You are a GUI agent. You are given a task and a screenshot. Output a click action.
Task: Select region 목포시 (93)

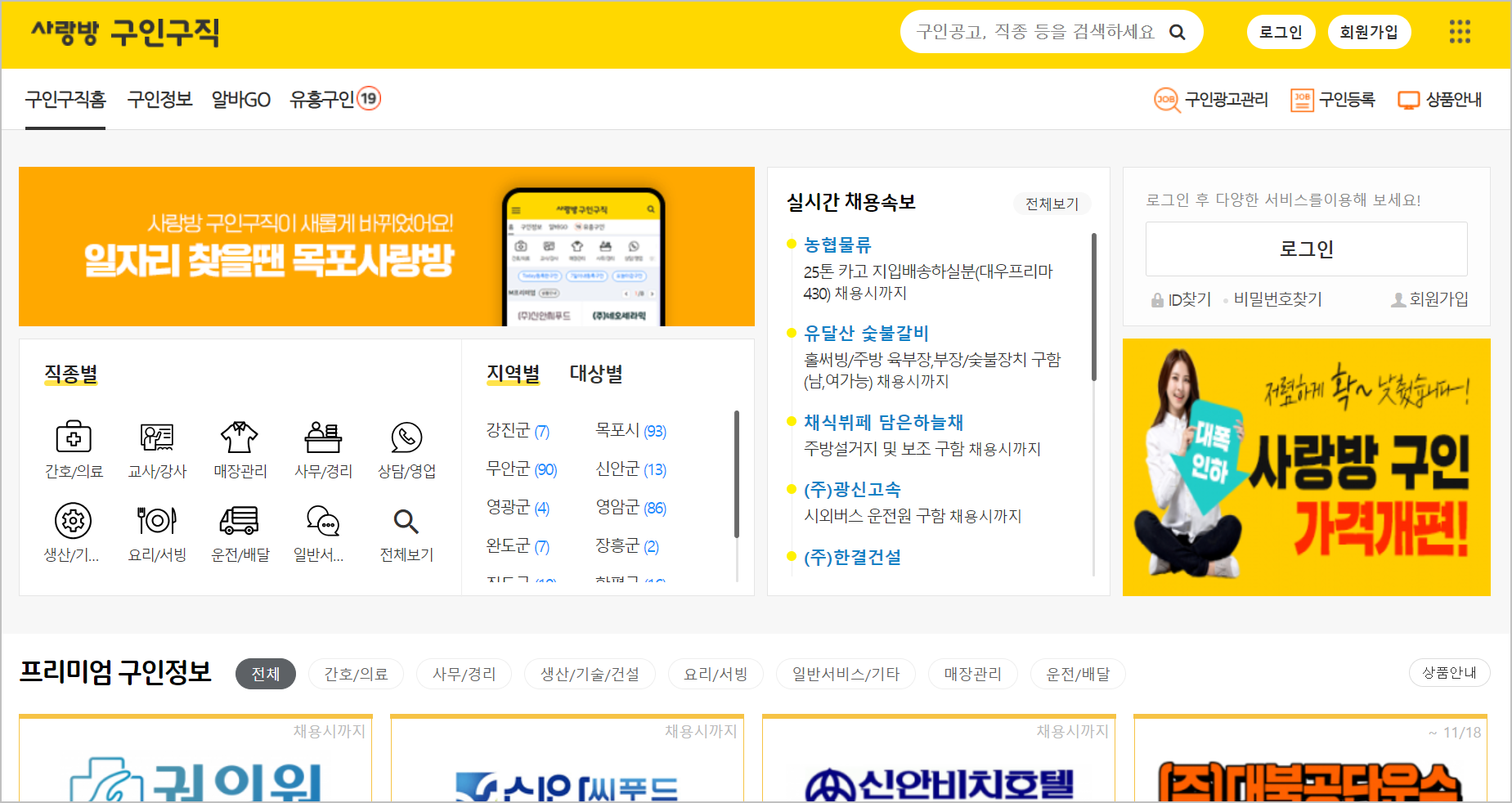coord(630,430)
